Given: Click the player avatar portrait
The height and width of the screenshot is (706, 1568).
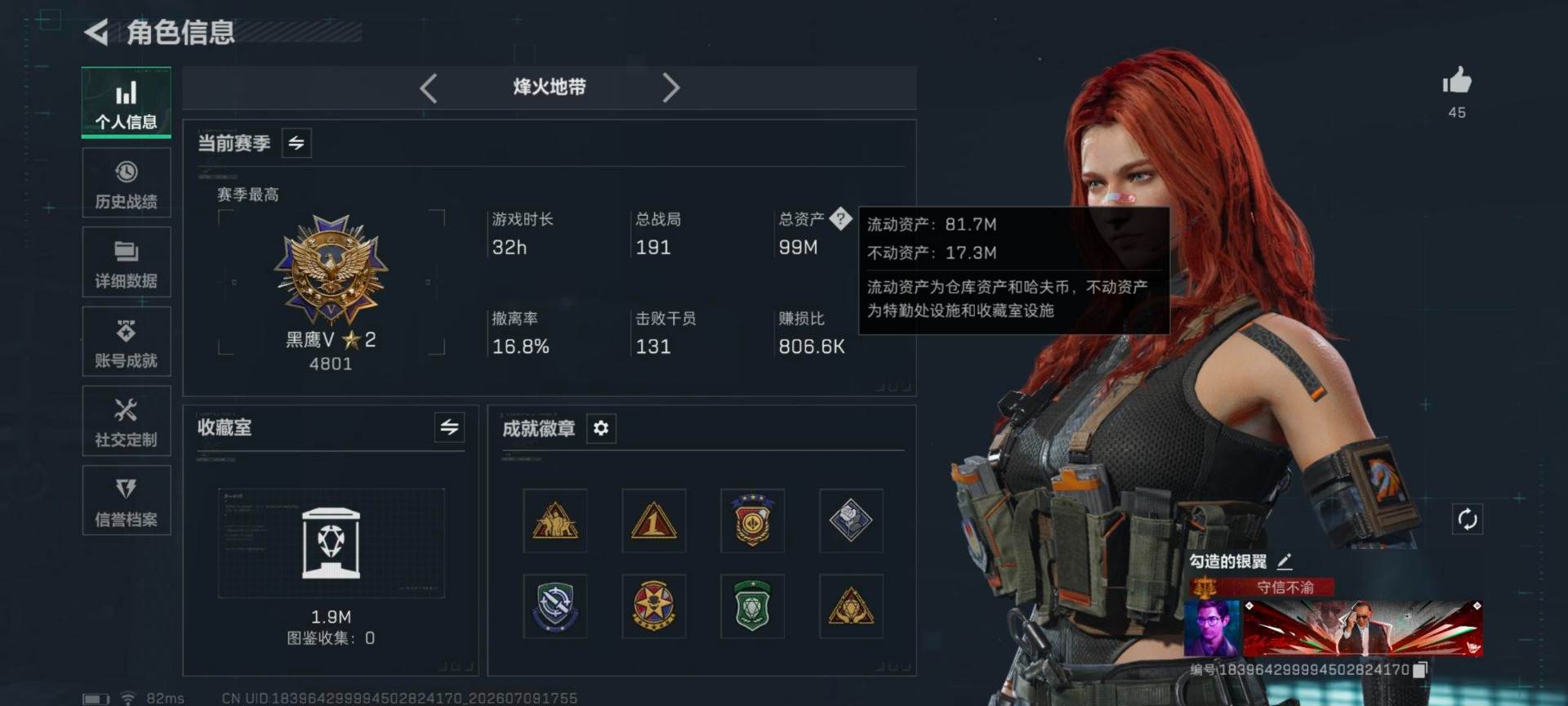Looking at the screenshot, I should (x=1212, y=628).
